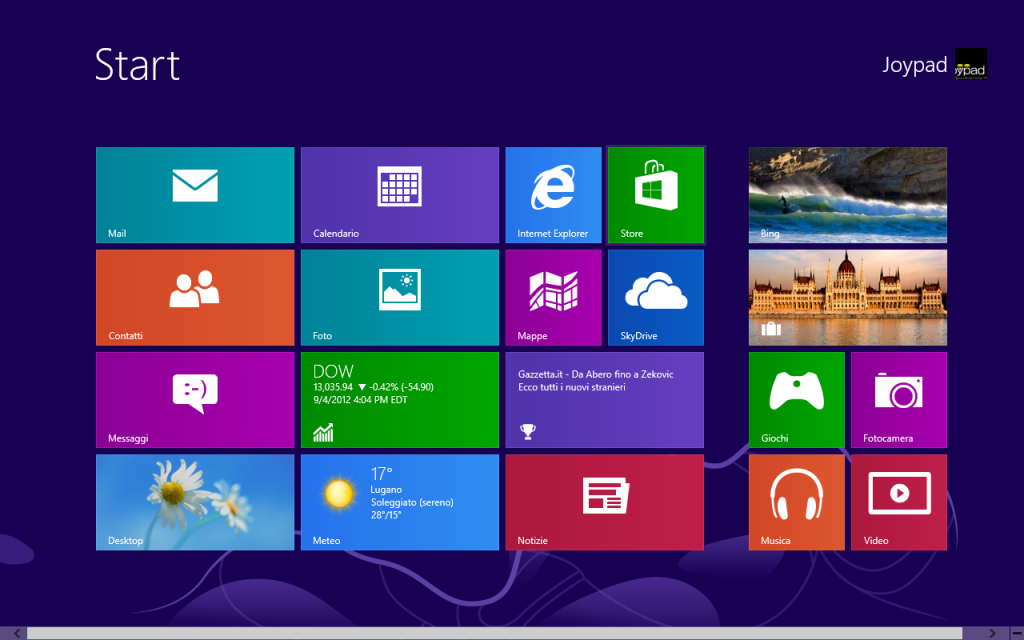
Task: Open the Calendario tile
Action: click(400, 195)
